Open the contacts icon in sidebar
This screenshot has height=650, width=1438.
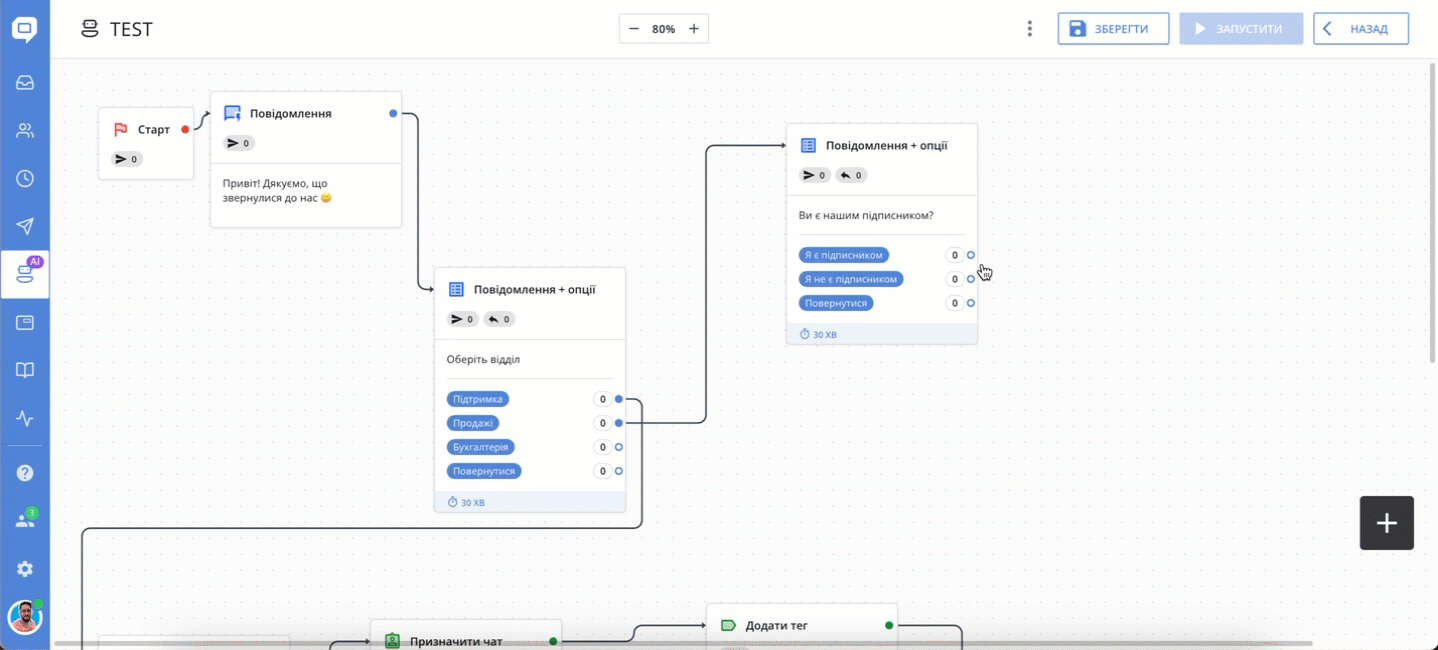click(25, 131)
